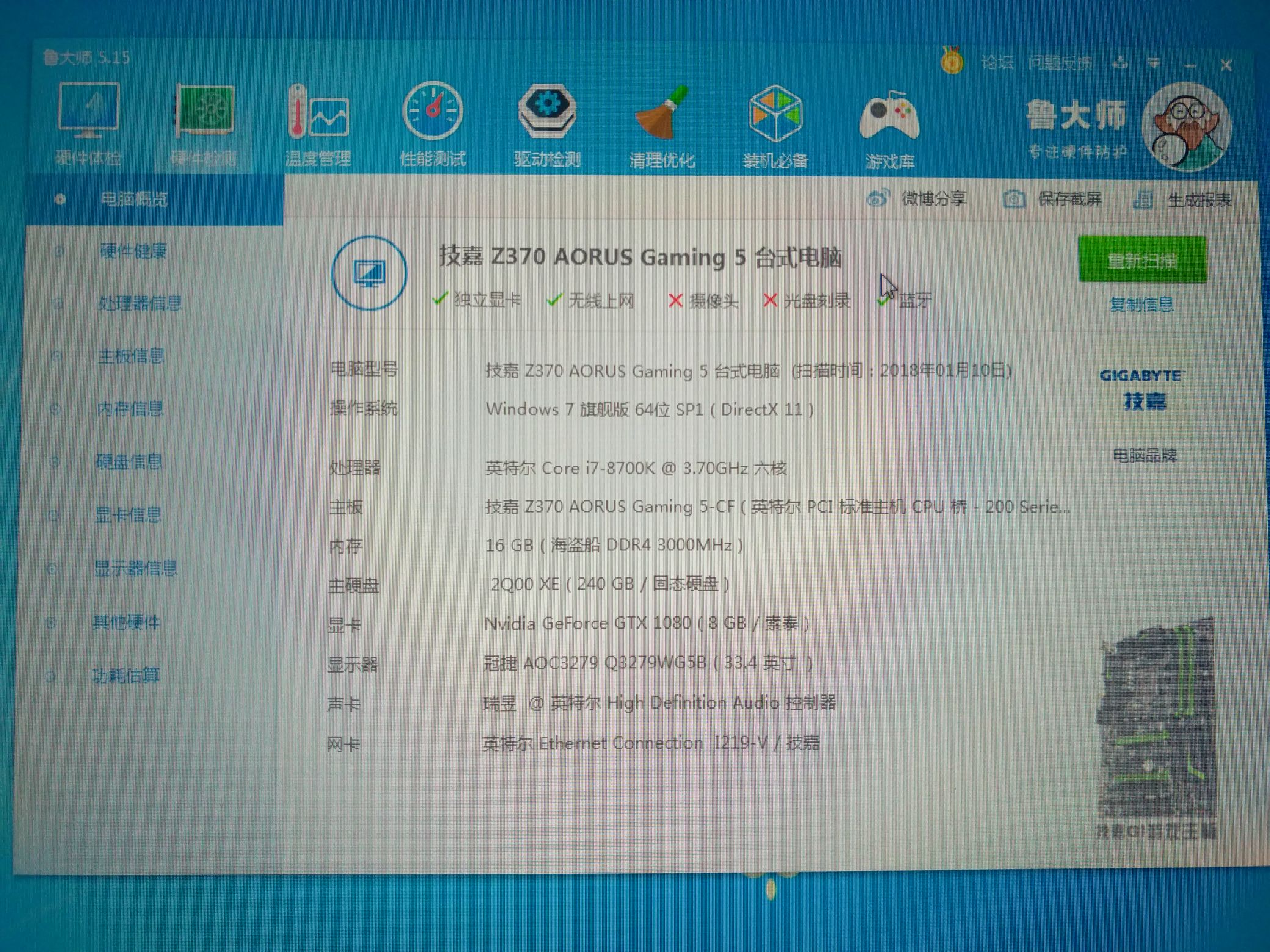This screenshot has height=952, width=1270.
Task: Select 处理器信息 in sidebar
Action: (x=140, y=303)
